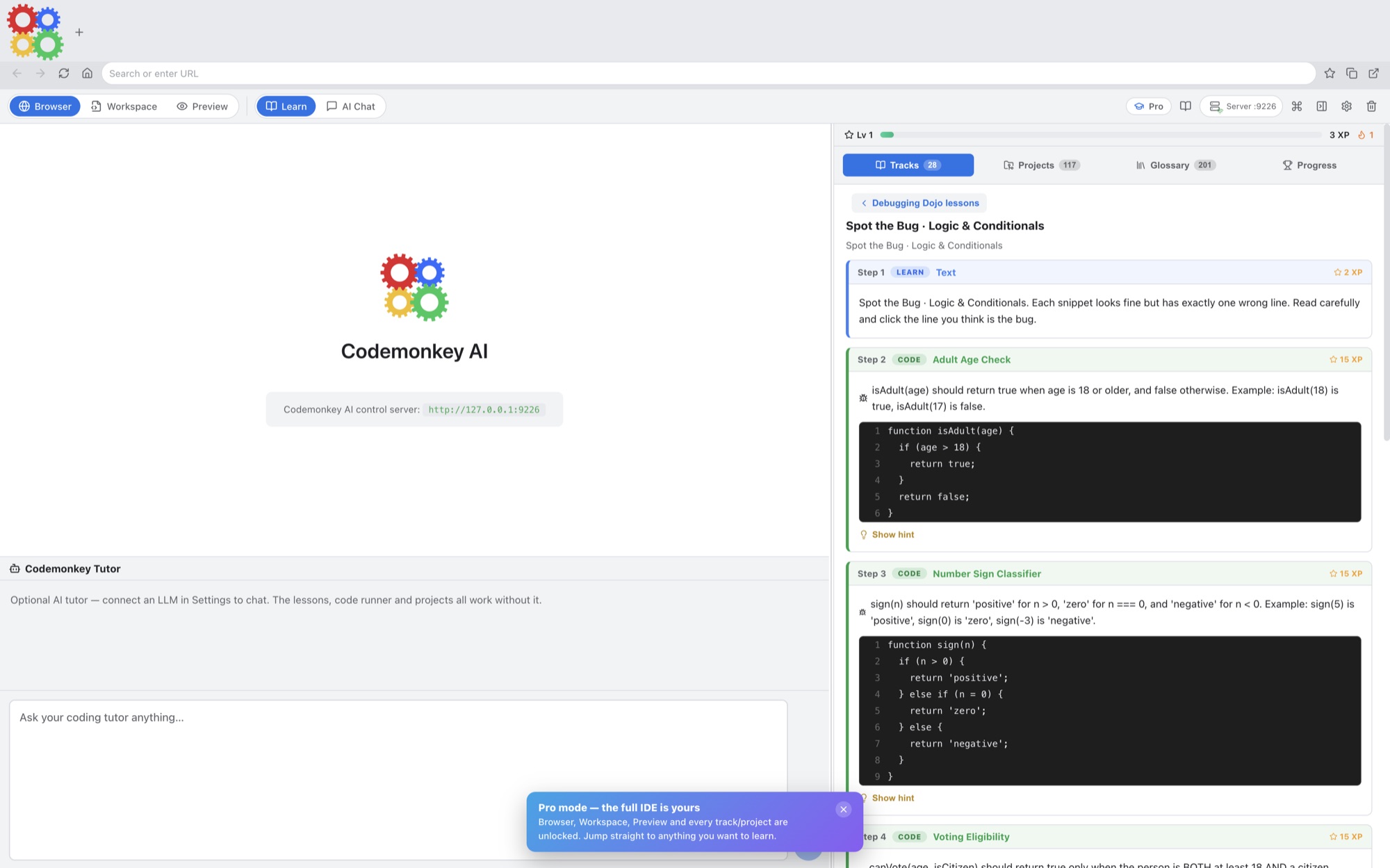Screen dimensions: 1390x868
Task: Click the bug icon in Number Sign Classifier
Action: click(x=862, y=612)
